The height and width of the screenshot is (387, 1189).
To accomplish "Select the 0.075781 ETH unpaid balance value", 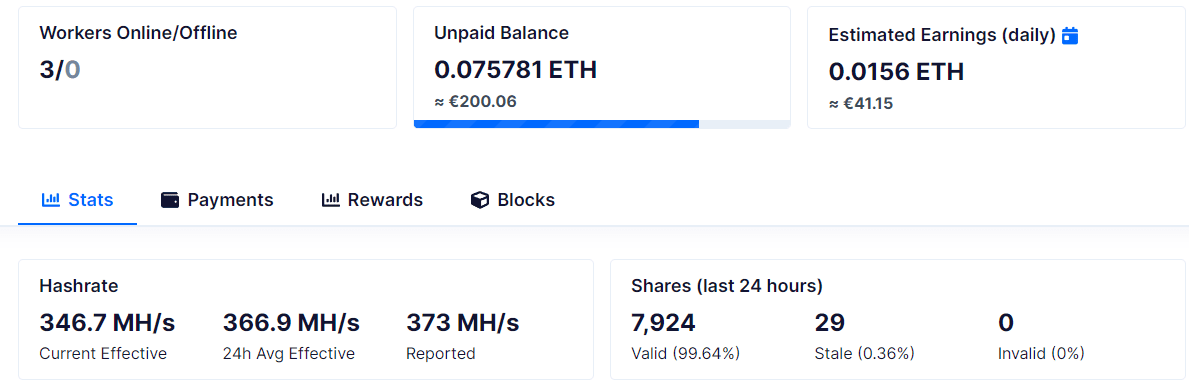I will point(516,70).
